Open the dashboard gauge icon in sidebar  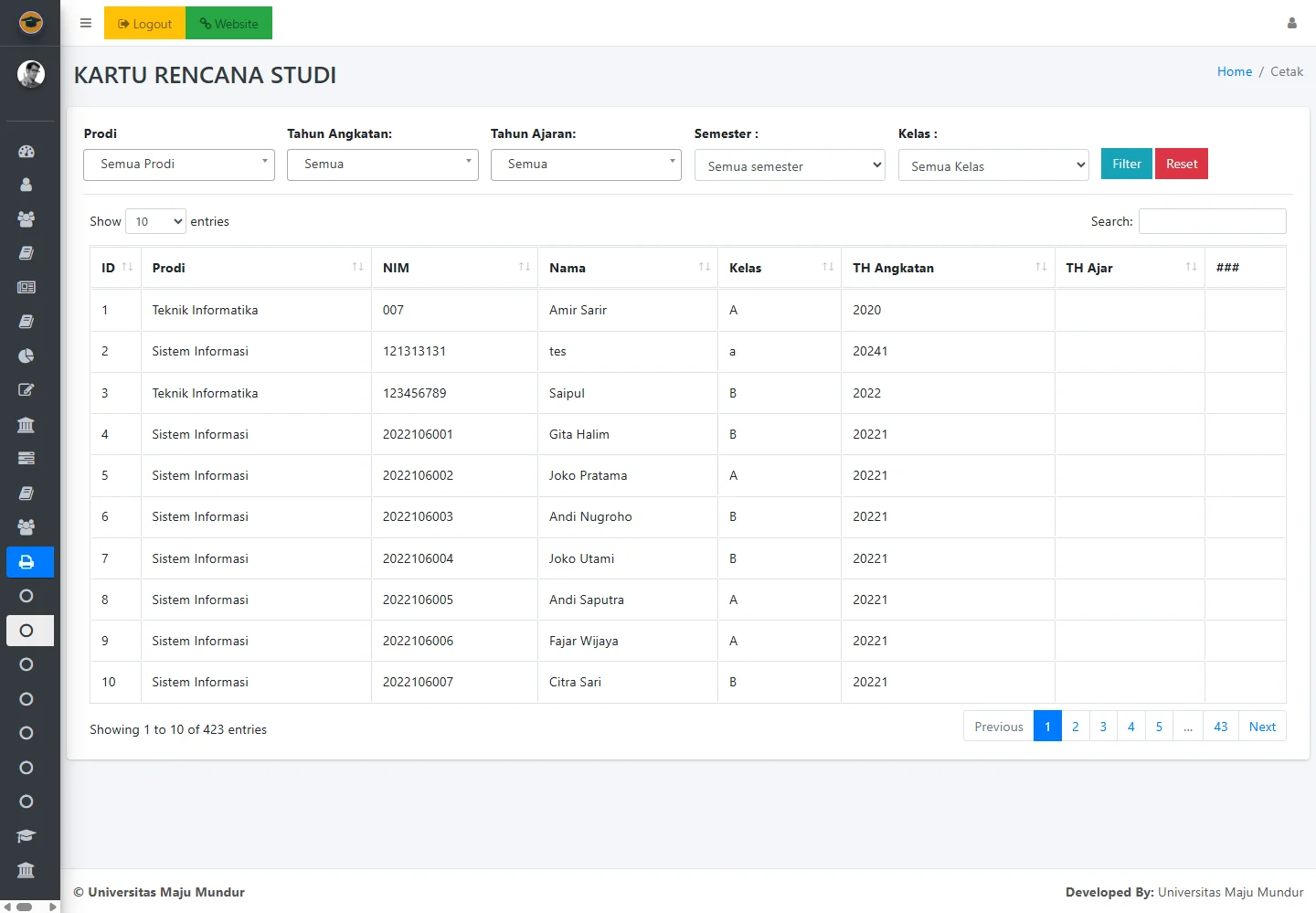[27, 151]
